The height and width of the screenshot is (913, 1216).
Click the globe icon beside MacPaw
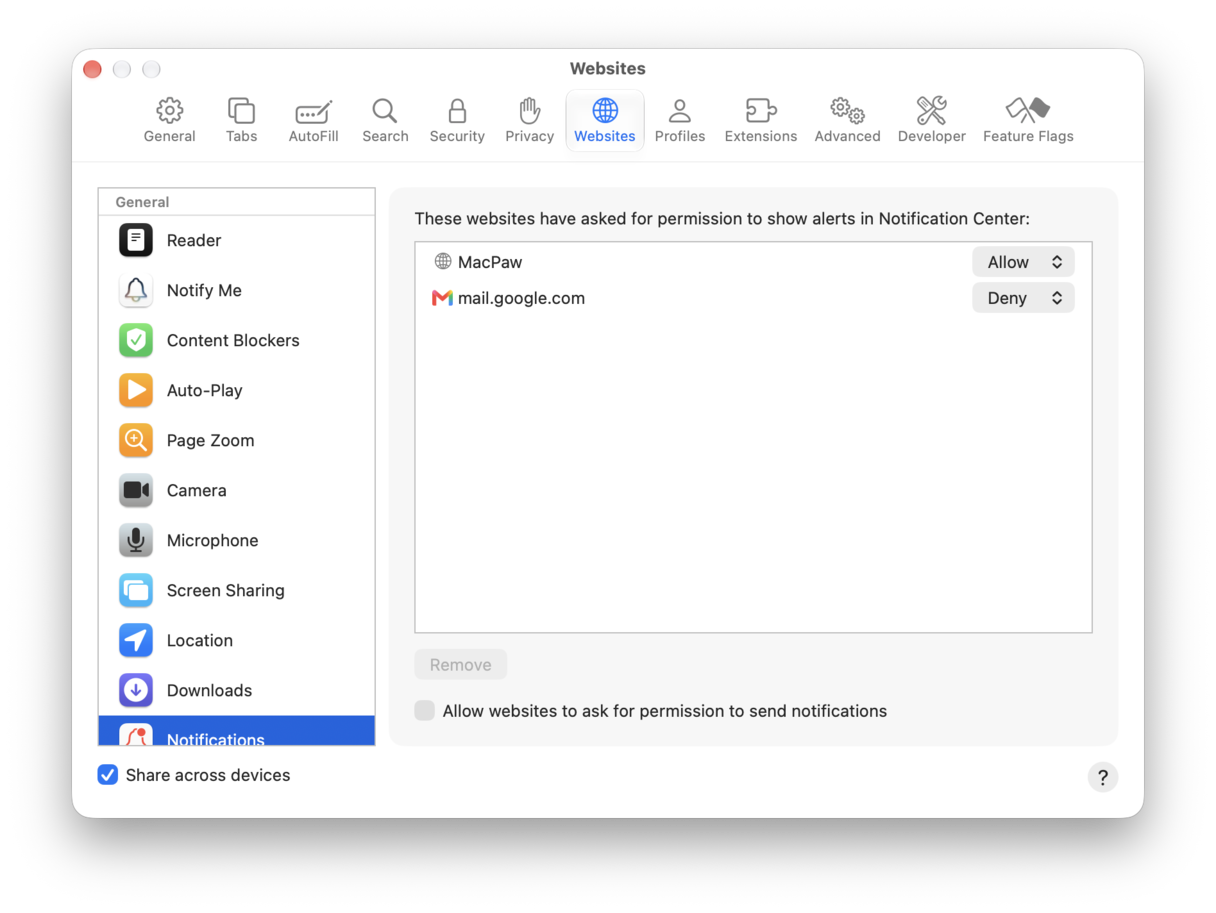(443, 262)
